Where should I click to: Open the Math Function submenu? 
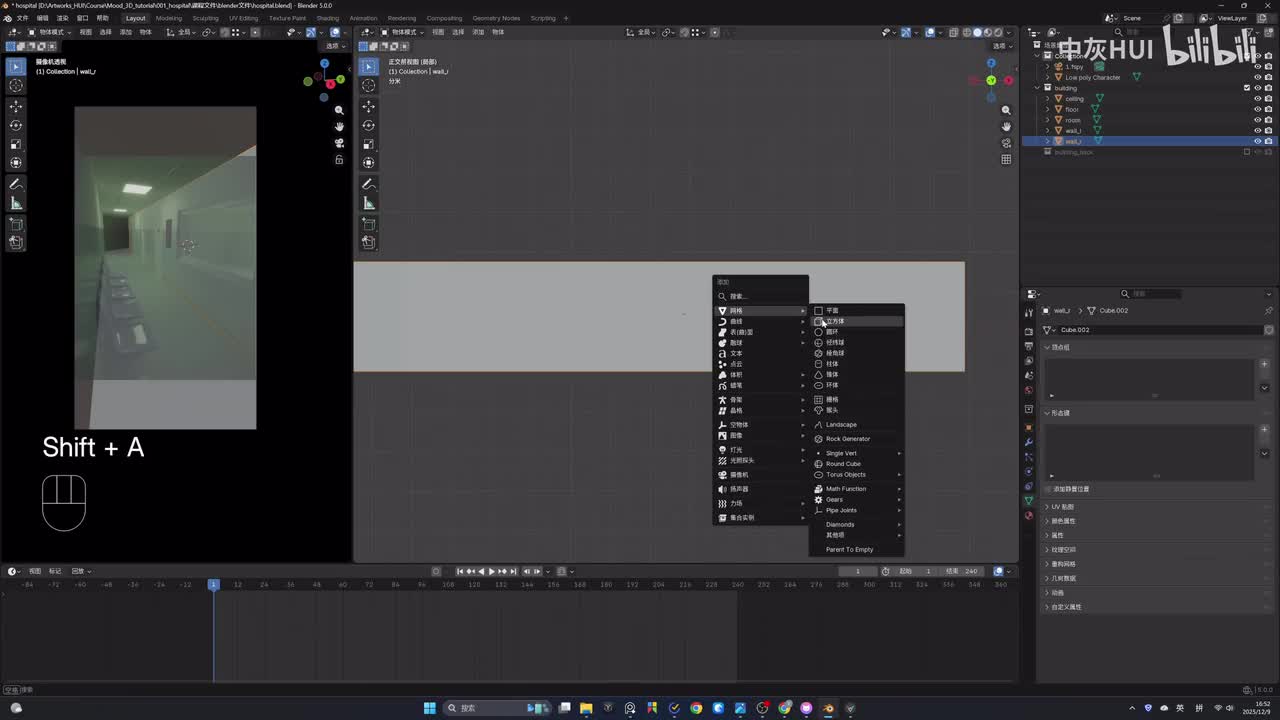[857, 489]
